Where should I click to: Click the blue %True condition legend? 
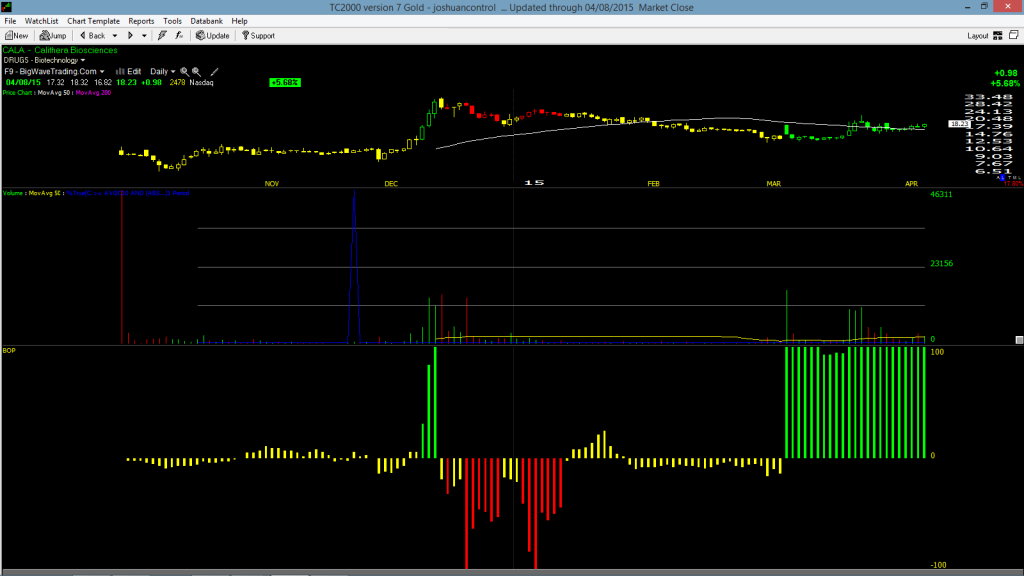(128, 193)
